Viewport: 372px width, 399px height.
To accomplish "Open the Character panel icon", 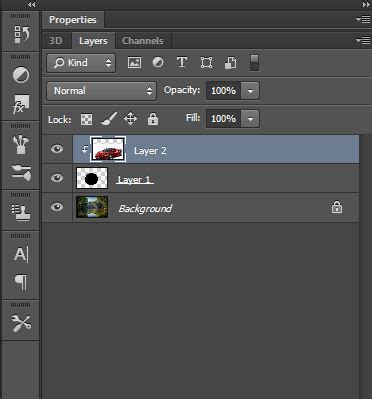I will click(x=21, y=255).
